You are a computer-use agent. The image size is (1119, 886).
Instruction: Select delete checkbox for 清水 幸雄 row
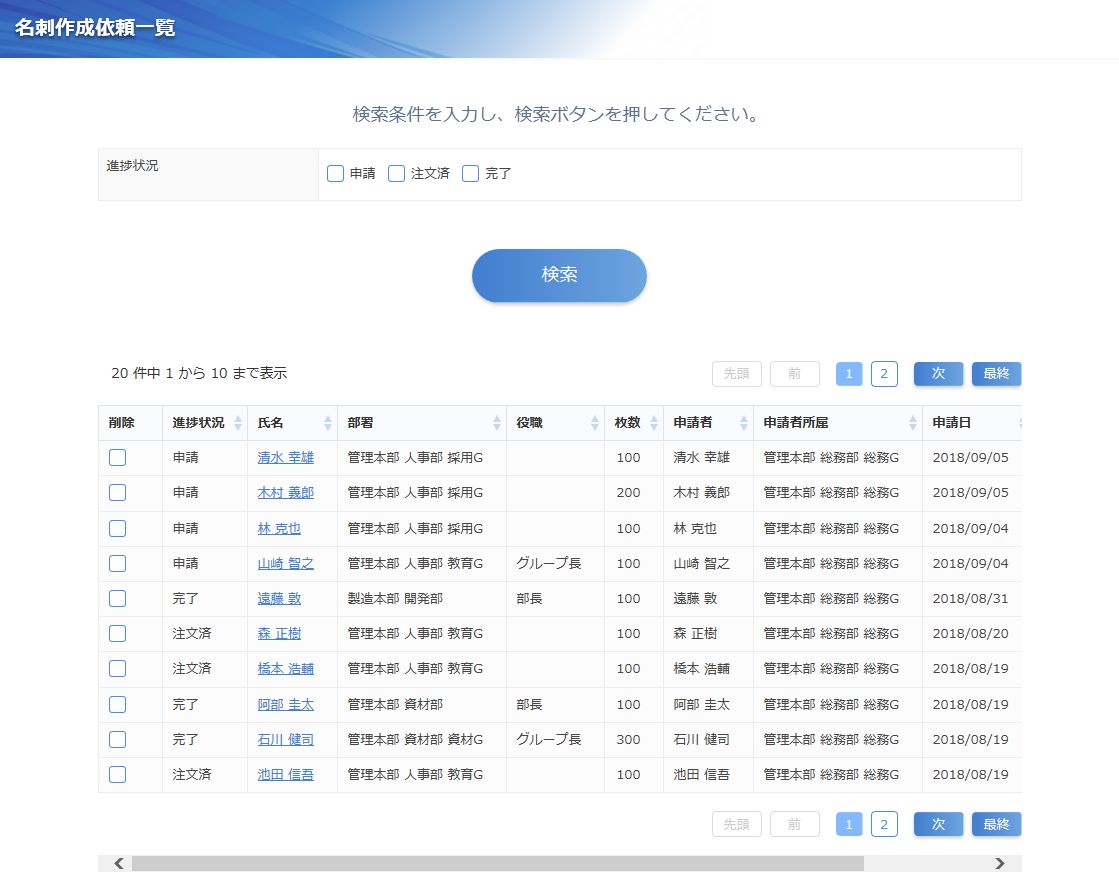pyautogui.click(x=118, y=458)
